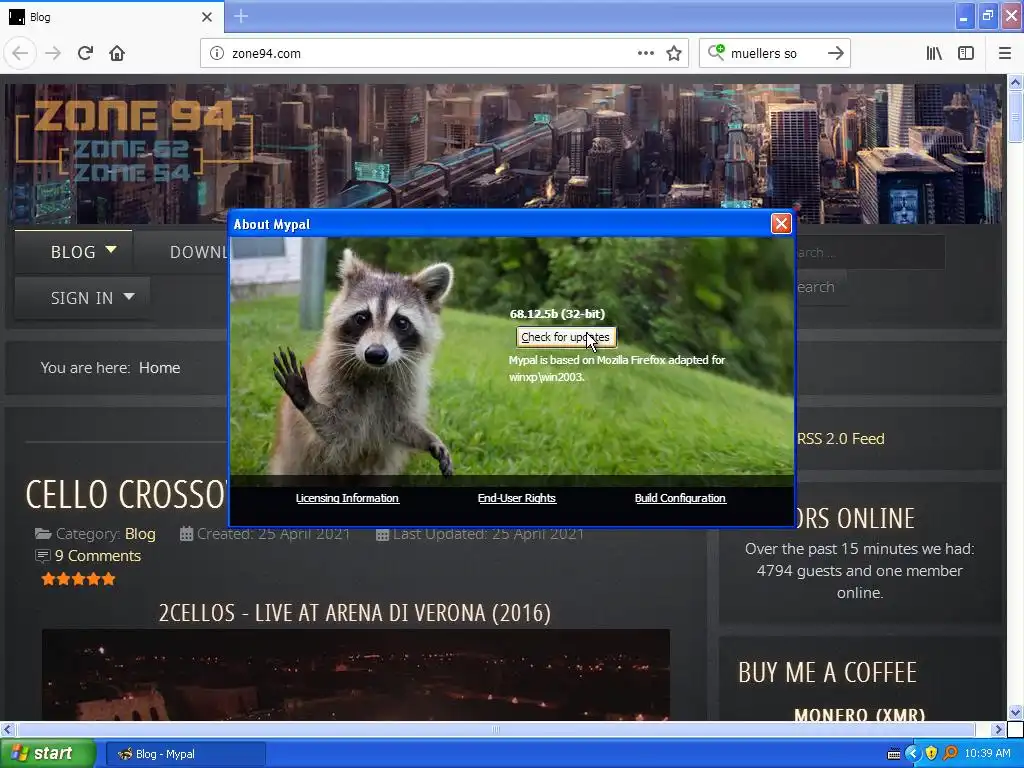
Task: Toggle the sidebar panel icon
Action: point(966,53)
